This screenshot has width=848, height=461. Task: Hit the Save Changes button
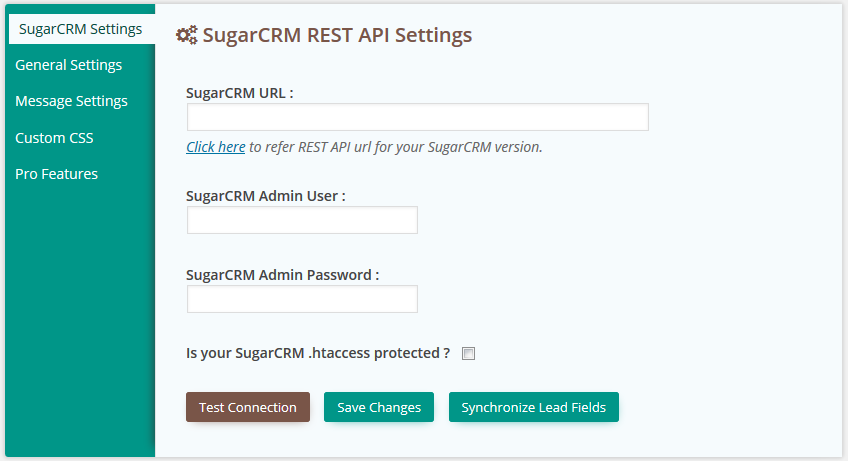[x=378, y=407]
